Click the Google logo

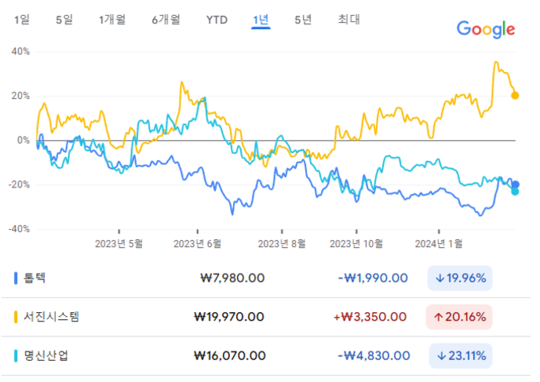point(486,29)
